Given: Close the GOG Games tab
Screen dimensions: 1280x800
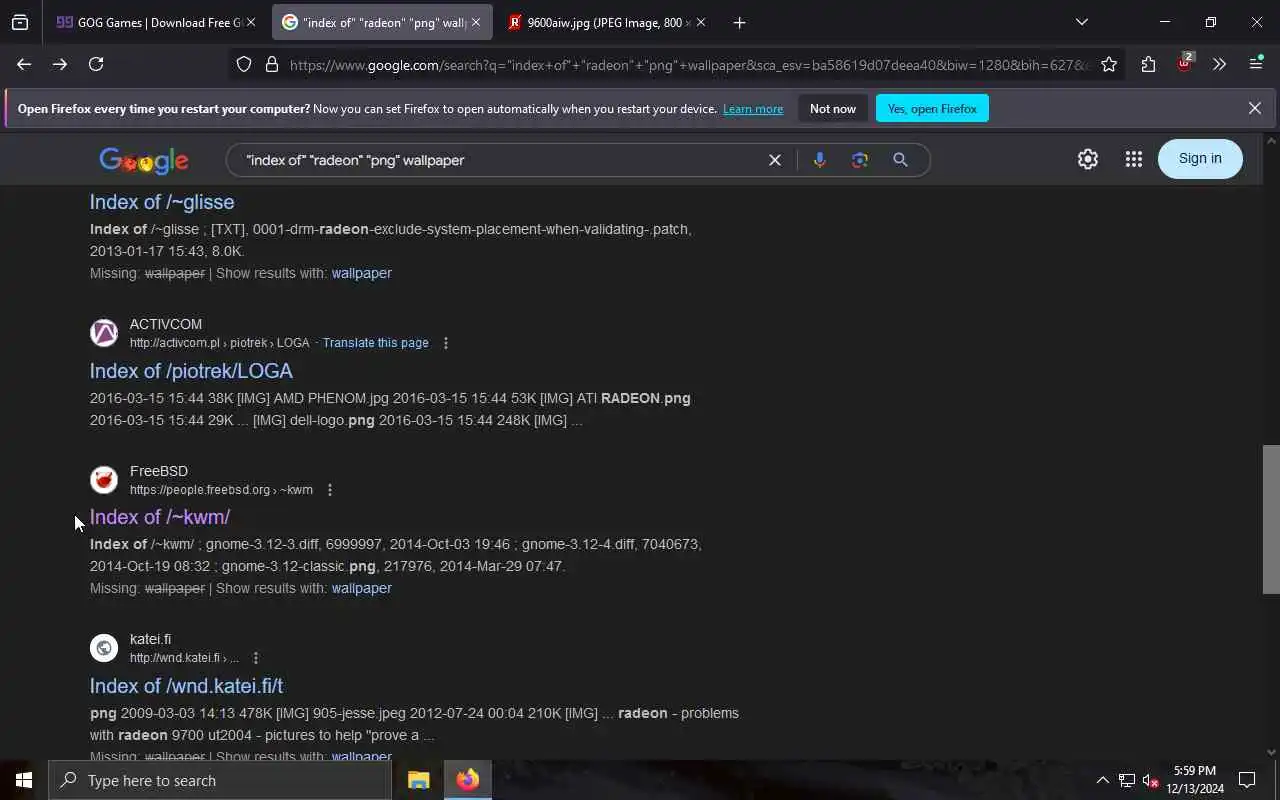Looking at the screenshot, I should point(250,22).
